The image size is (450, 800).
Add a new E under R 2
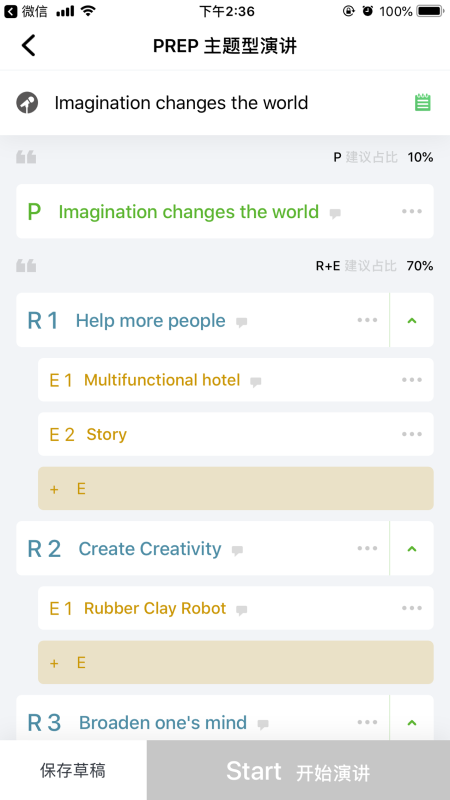tap(236, 662)
